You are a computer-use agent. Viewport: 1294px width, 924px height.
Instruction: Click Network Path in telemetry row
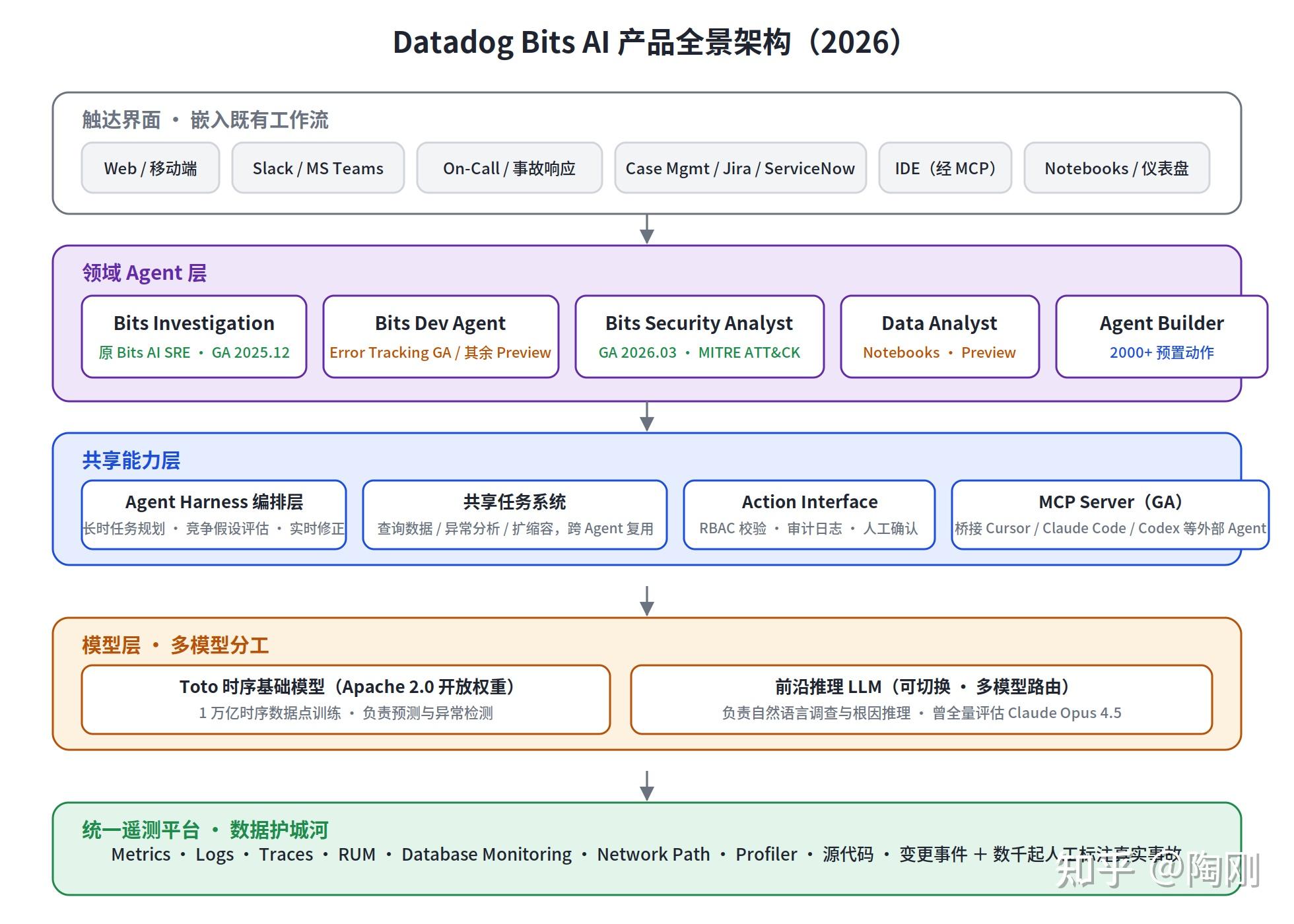click(x=654, y=855)
